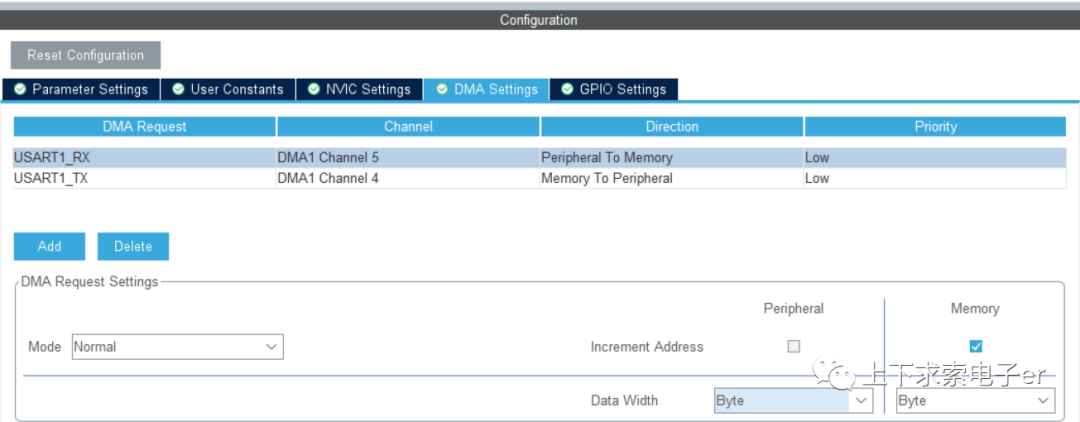Open the GPIO Settings tab
The height and width of the screenshot is (422, 1080).
point(614,89)
